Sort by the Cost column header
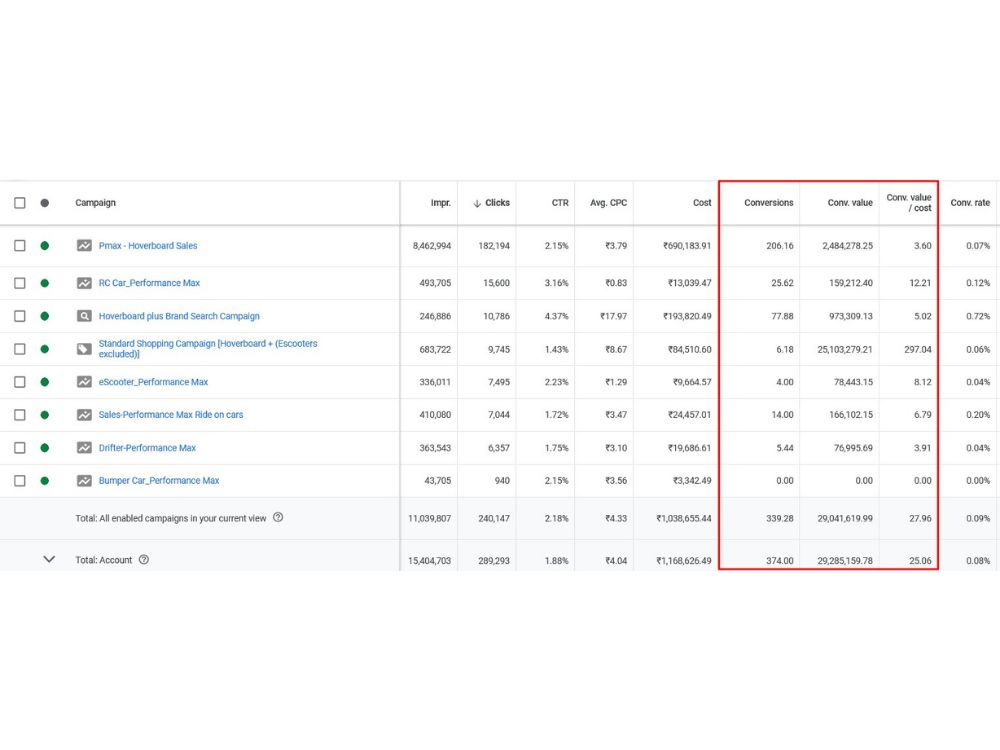The image size is (1000, 750). tap(702, 203)
